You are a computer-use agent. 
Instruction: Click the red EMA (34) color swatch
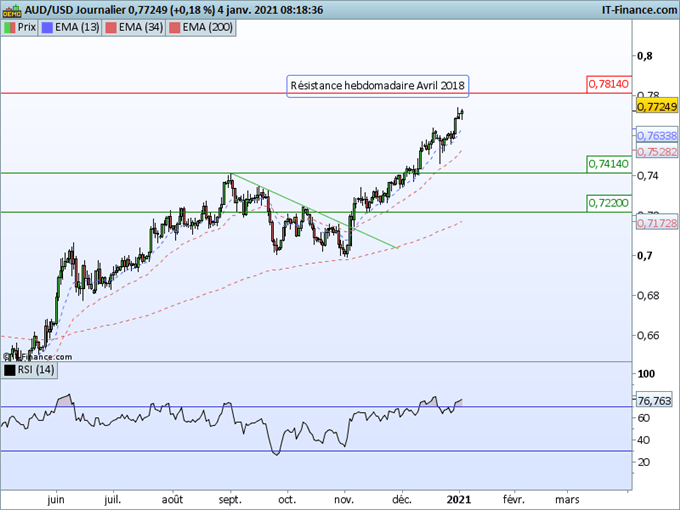(x=111, y=28)
